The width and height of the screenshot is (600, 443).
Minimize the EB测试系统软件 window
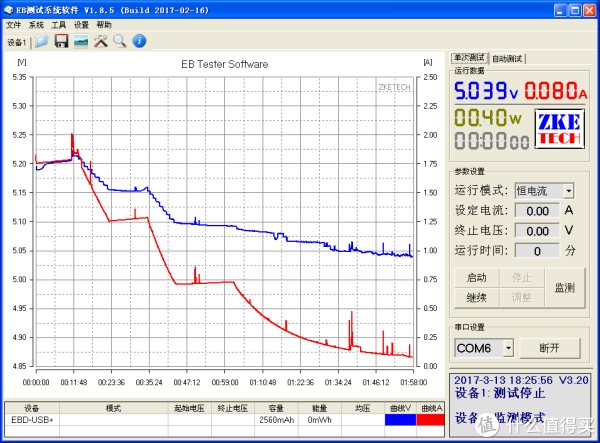click(x=560, y=10)
